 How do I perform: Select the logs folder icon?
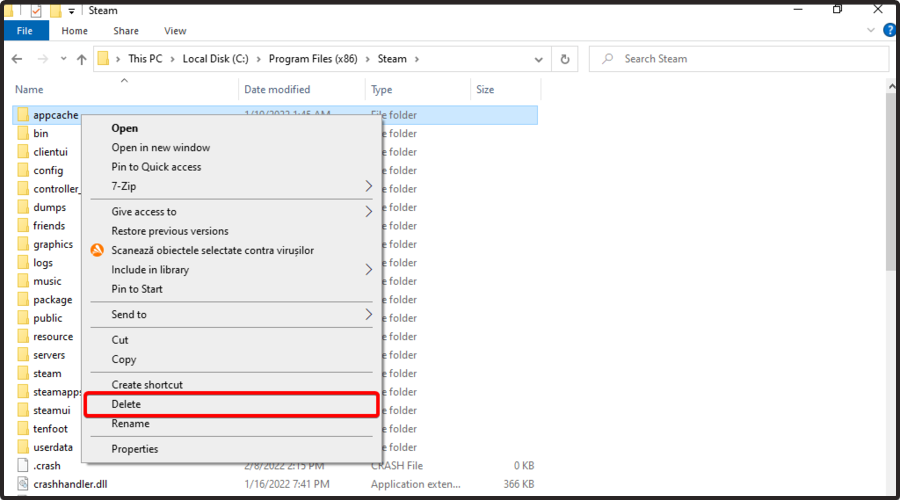23,262
